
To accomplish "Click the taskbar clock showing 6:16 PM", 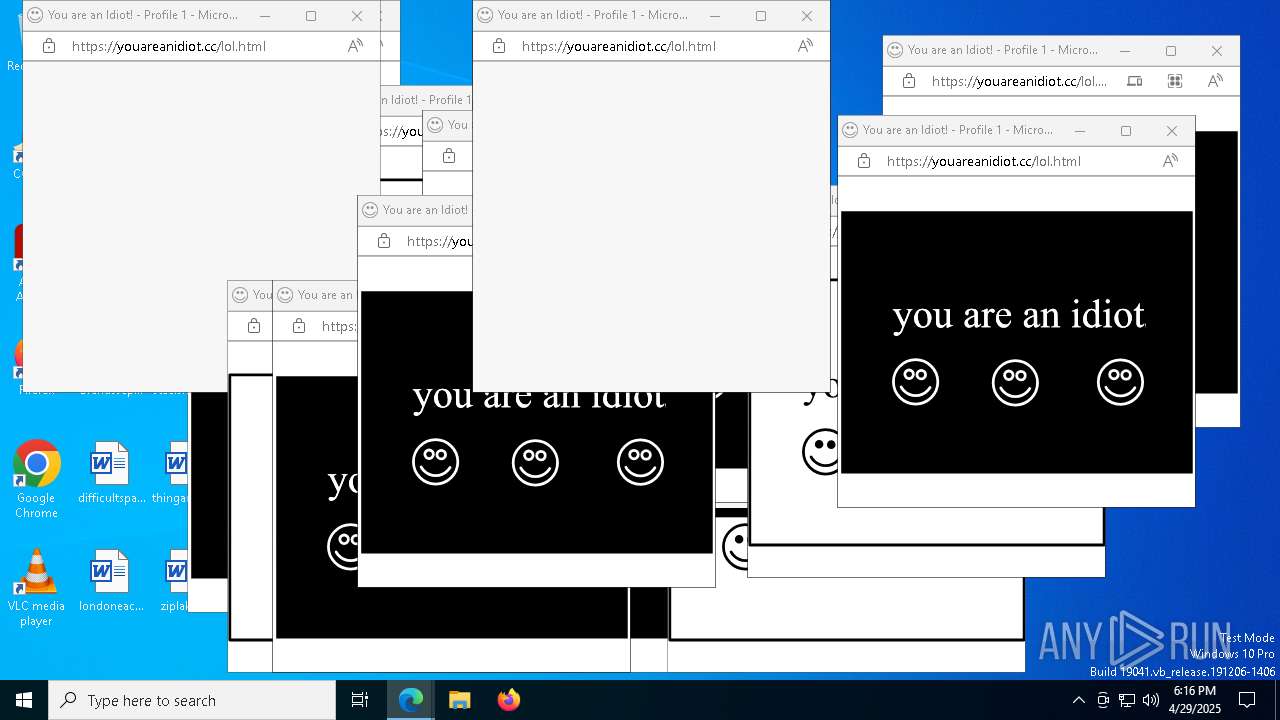I will (x=1195, y=700).
